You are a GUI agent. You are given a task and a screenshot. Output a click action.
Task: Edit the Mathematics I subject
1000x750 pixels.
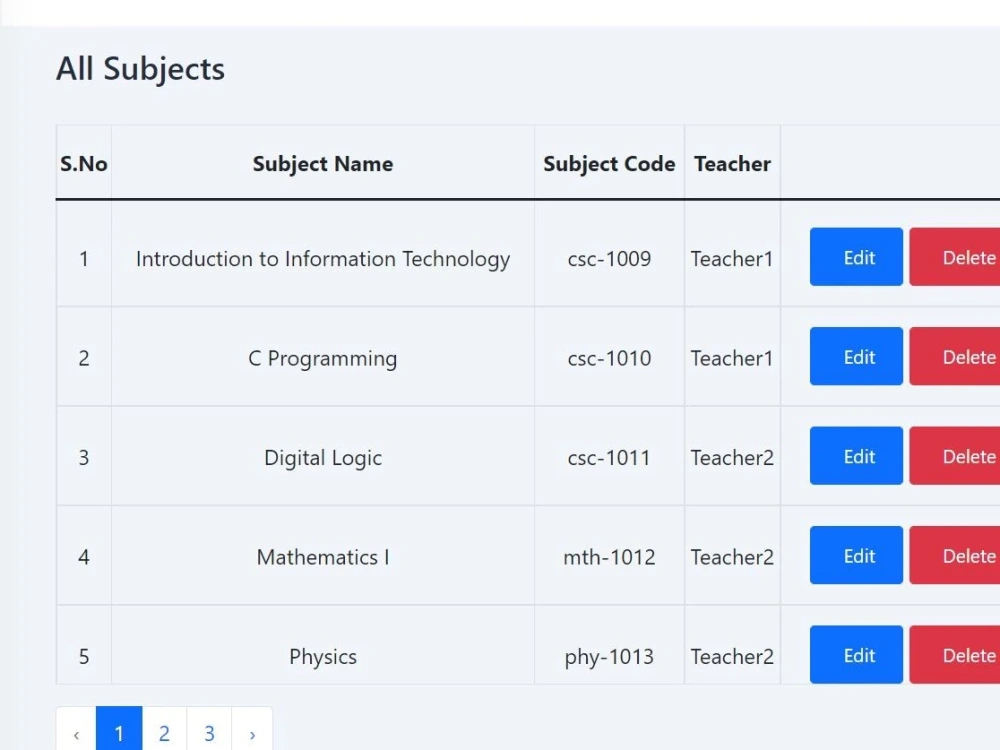point(855,555)
